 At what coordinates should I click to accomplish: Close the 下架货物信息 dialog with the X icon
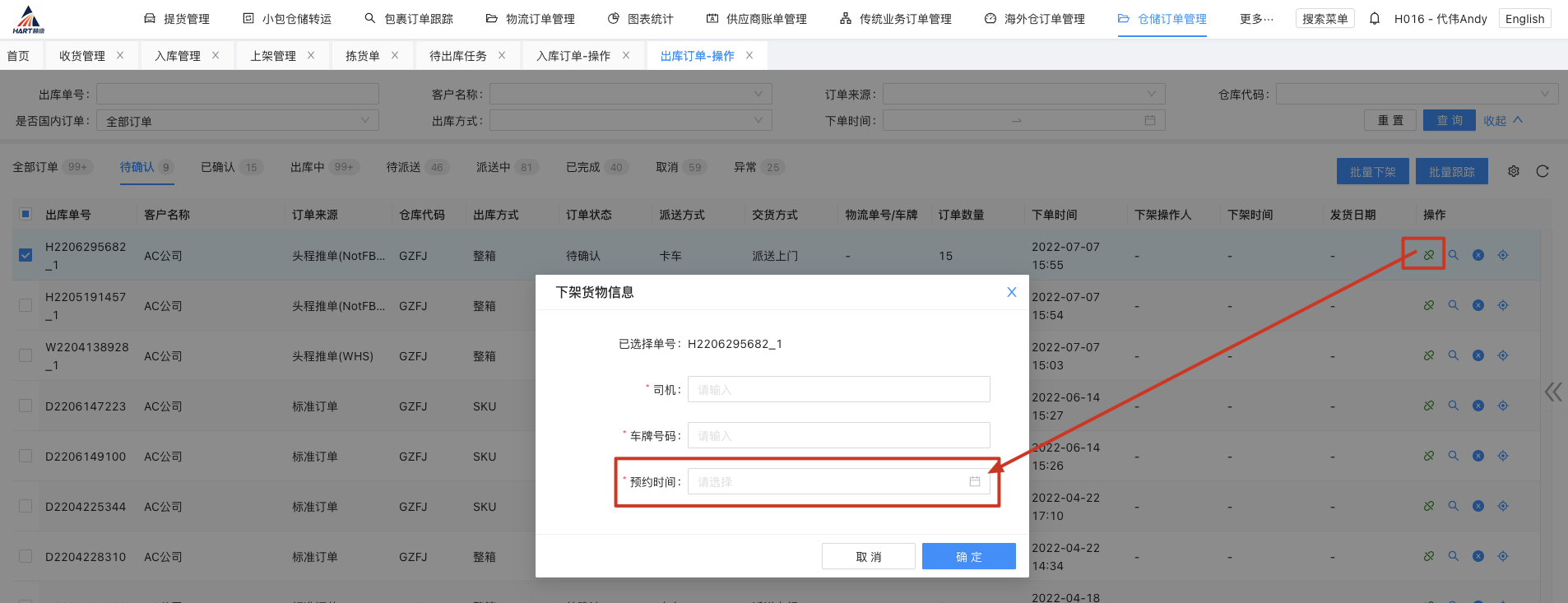point(1012,292)
